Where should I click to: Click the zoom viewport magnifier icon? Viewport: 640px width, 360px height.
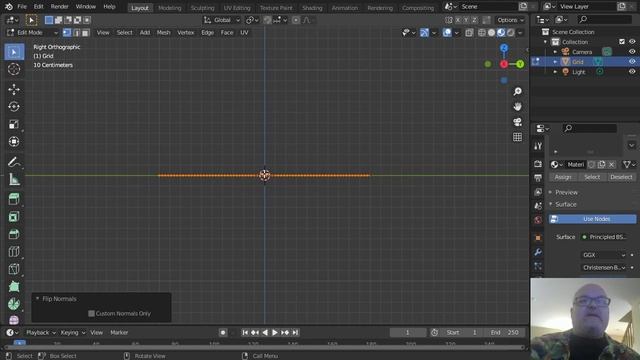click(x=518, y=91)
